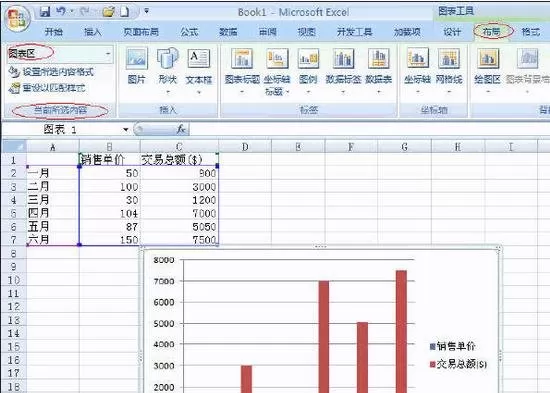Click reset to match style (重设以匹配样式)

[x=47, y=88]
